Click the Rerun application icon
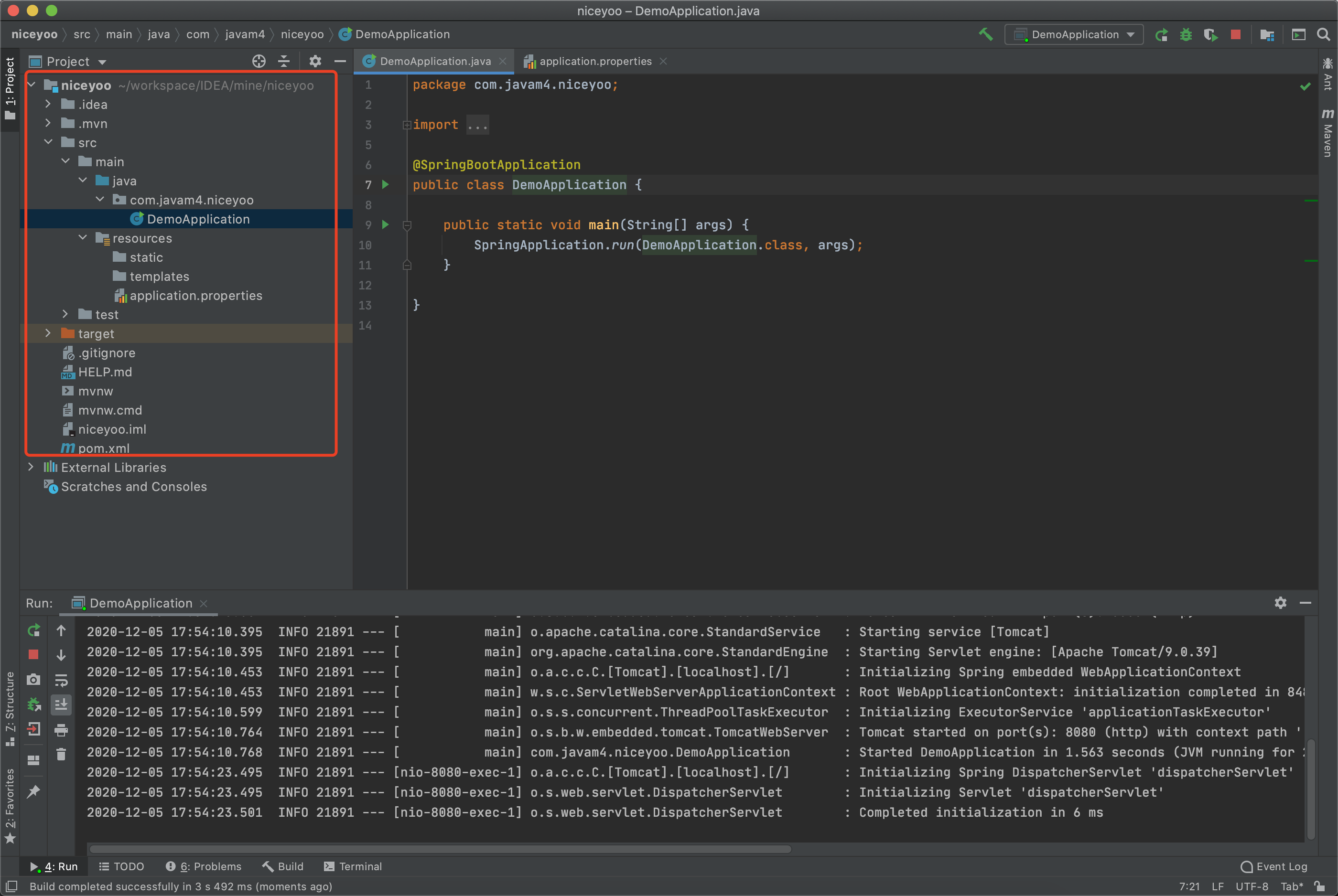Viewport: 1338px width, 896px height. (35, 629)
